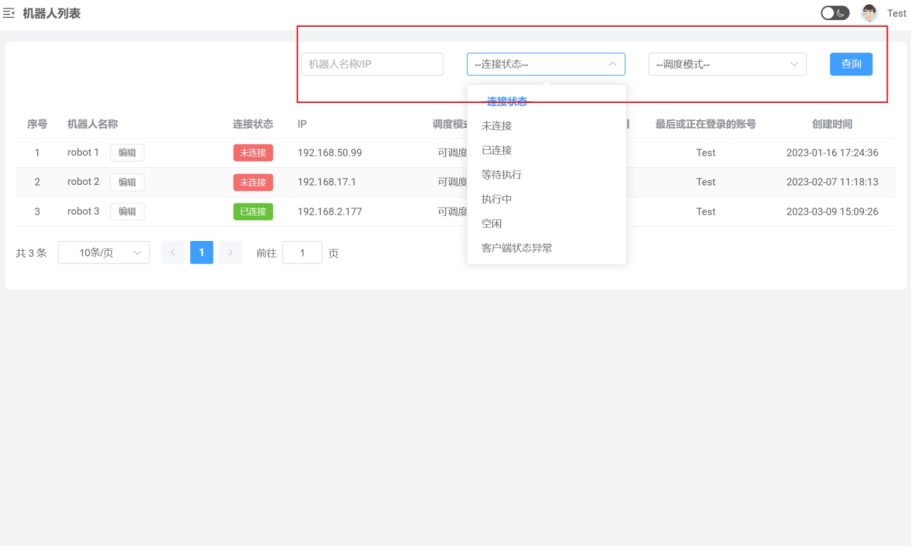
Task: Open the user avatar menu
Action: (869, 13)
